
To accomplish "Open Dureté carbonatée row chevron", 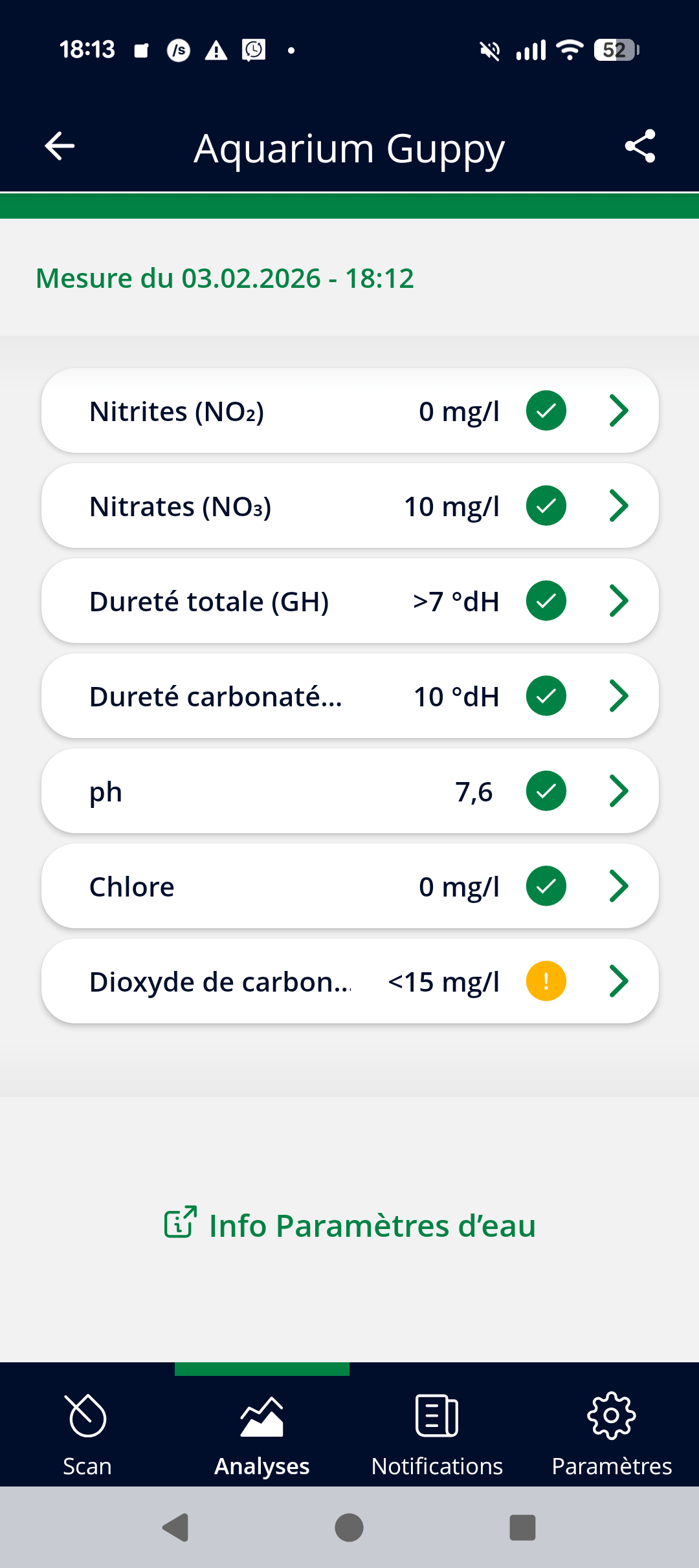I will (x=619, y=696).
